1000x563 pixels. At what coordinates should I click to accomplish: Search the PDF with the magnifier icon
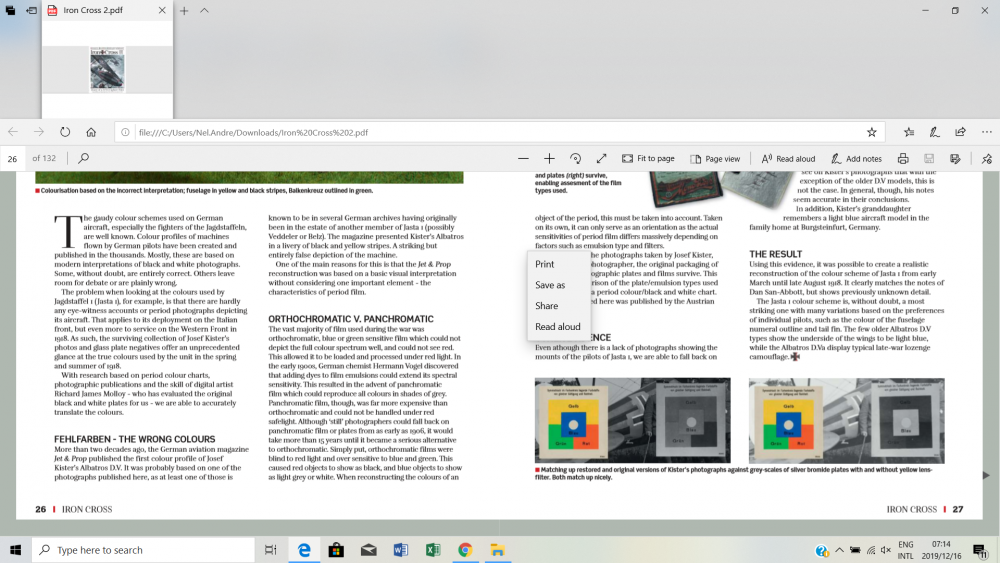pyautogui.click(x=84, y=158)
